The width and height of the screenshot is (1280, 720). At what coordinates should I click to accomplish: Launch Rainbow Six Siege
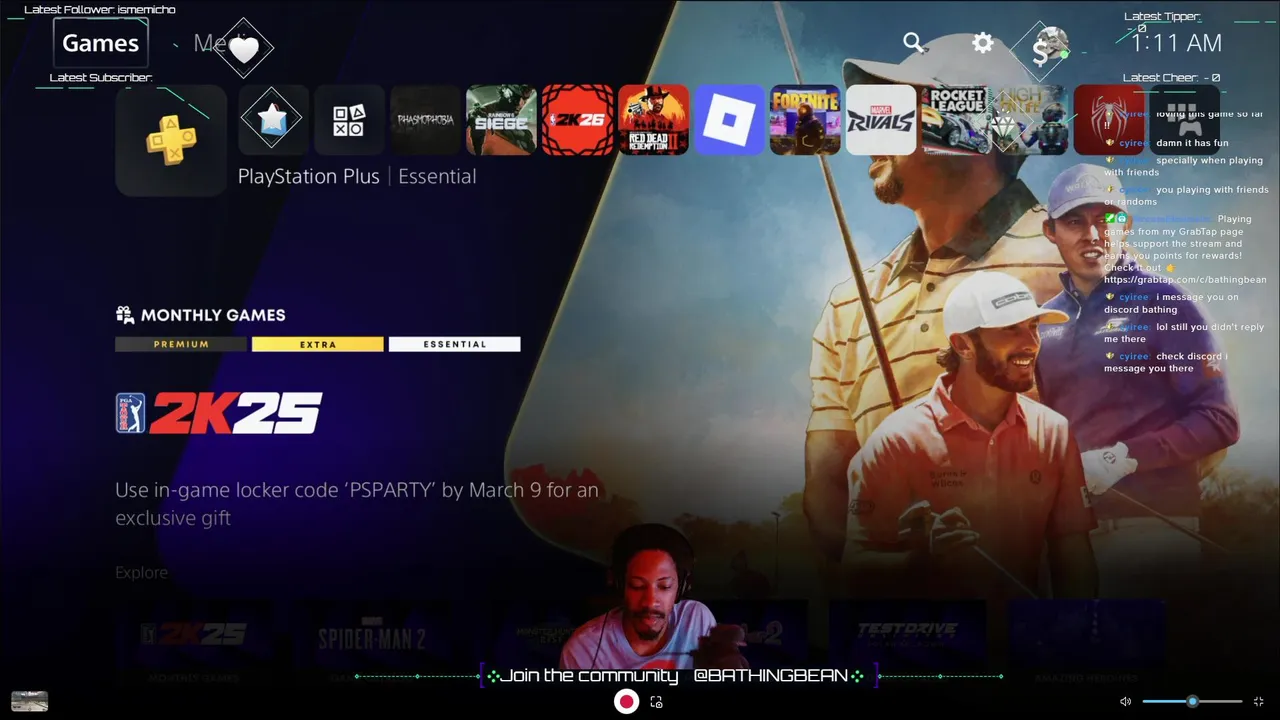[501, 120]
